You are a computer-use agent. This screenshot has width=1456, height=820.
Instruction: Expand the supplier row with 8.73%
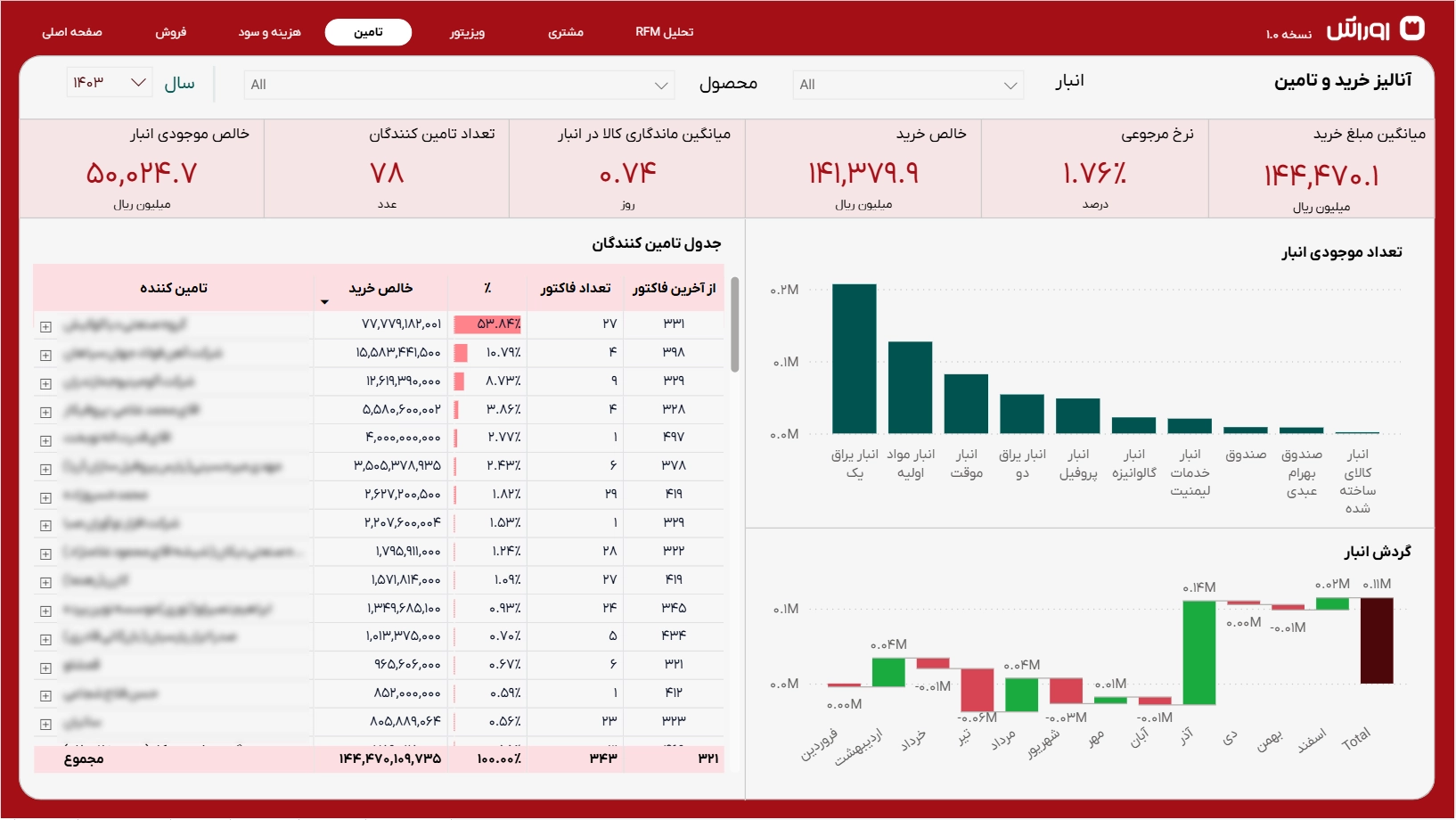click(x=45, y=384)
